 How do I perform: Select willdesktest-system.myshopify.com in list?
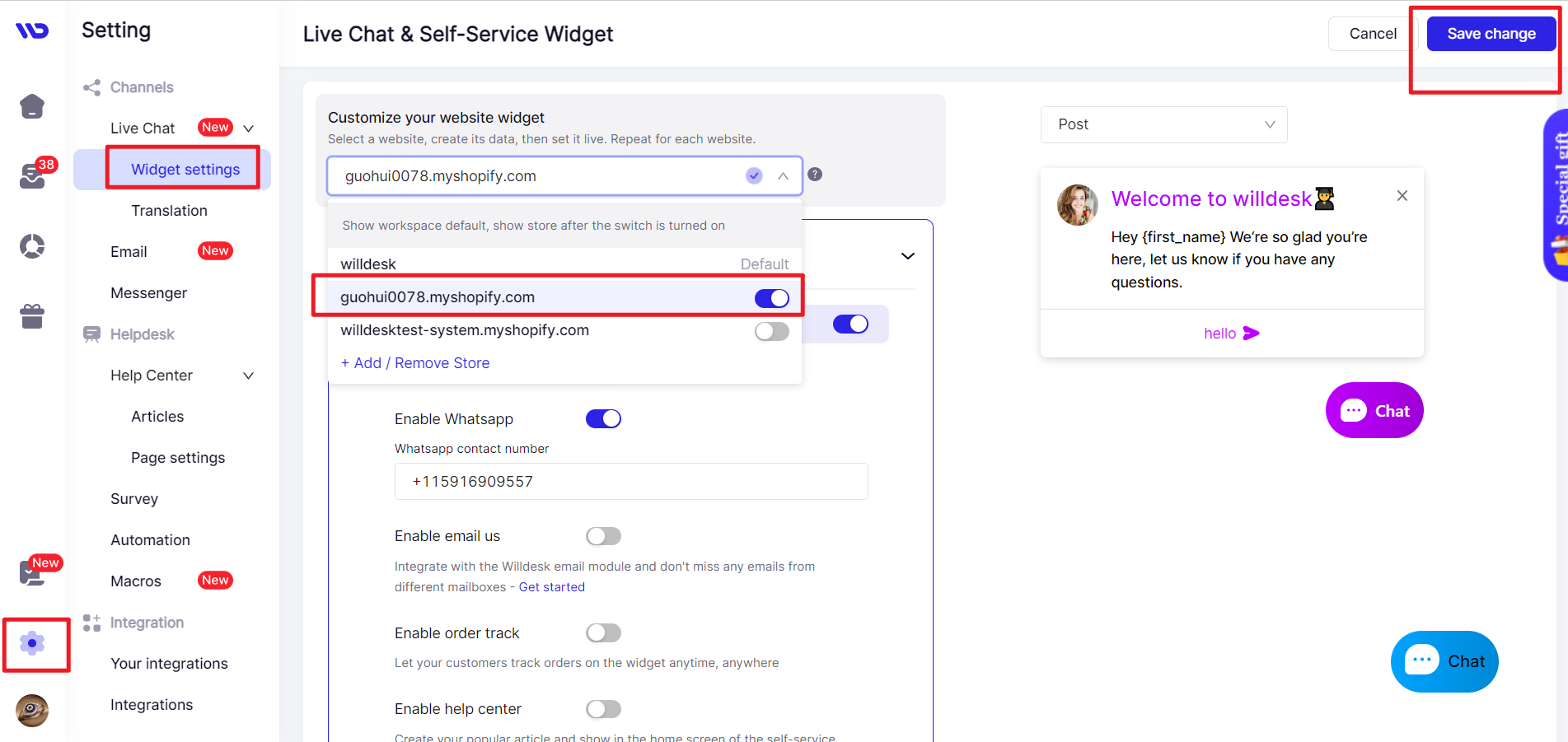(x=465, y=330)
